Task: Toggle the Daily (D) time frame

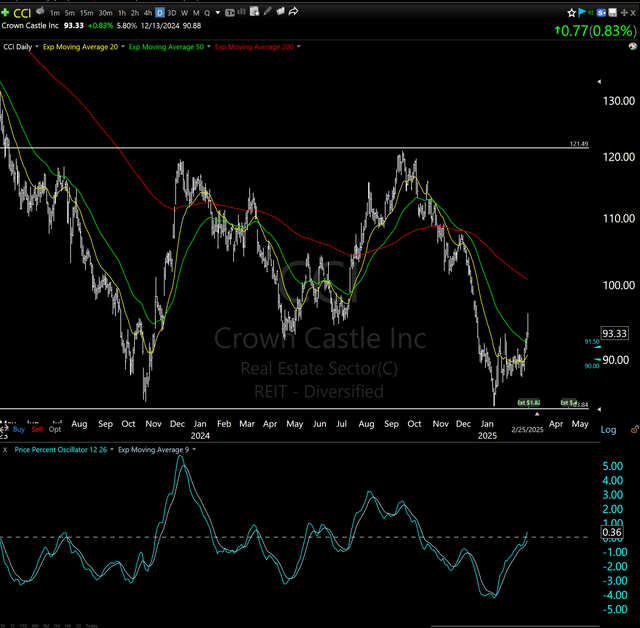Action: pyautogui.click(x=160, y=13)
